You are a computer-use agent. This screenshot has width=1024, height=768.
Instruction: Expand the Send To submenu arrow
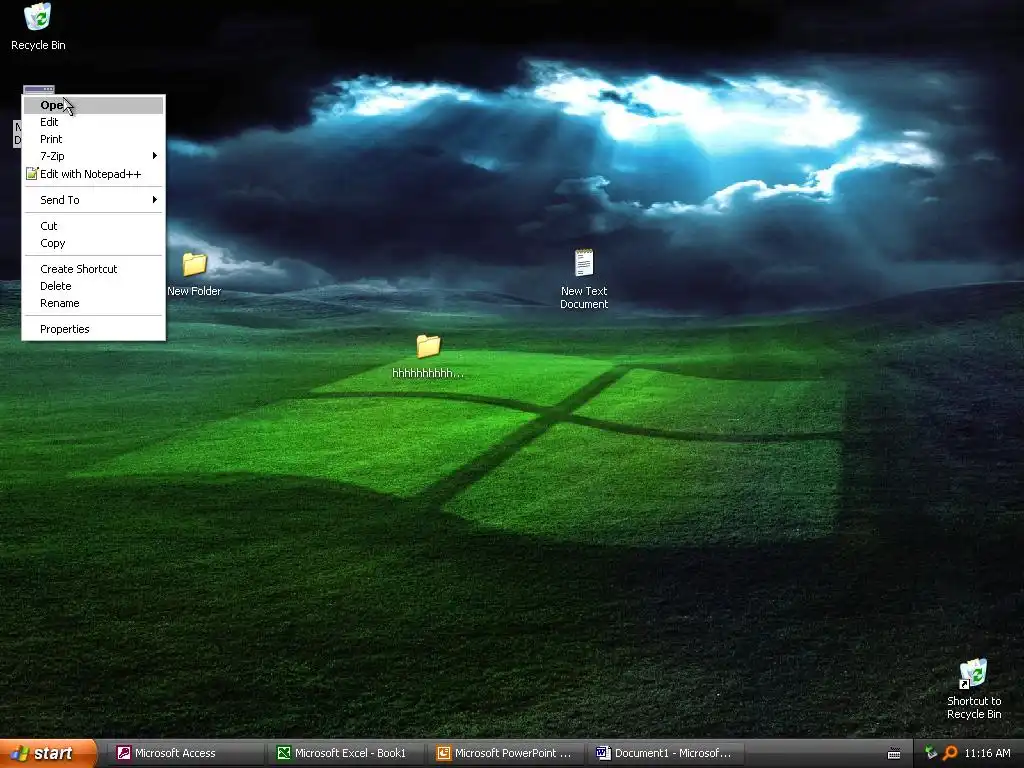[x=155, y=199]
